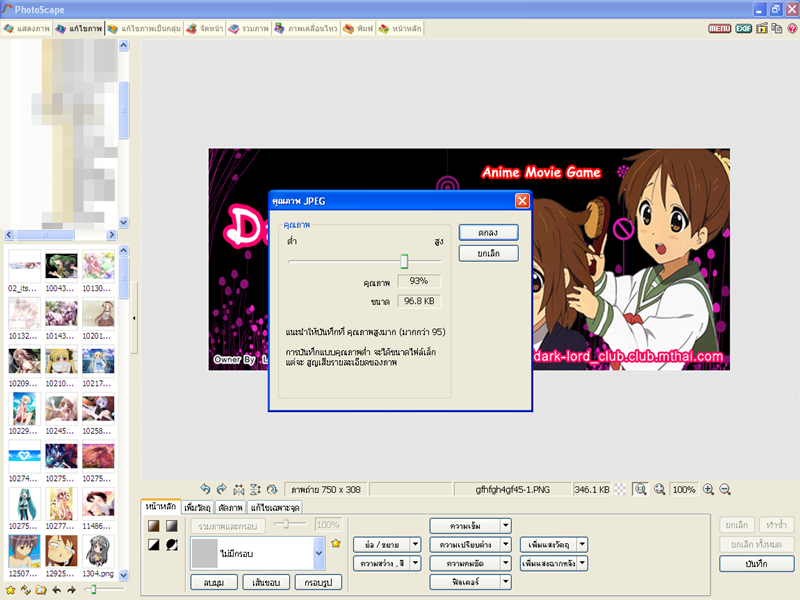Image resolution: width=800 pixels, height=600 pixels.
Task: Click the zoom out magnifier icon
Action: click(726, 490)
